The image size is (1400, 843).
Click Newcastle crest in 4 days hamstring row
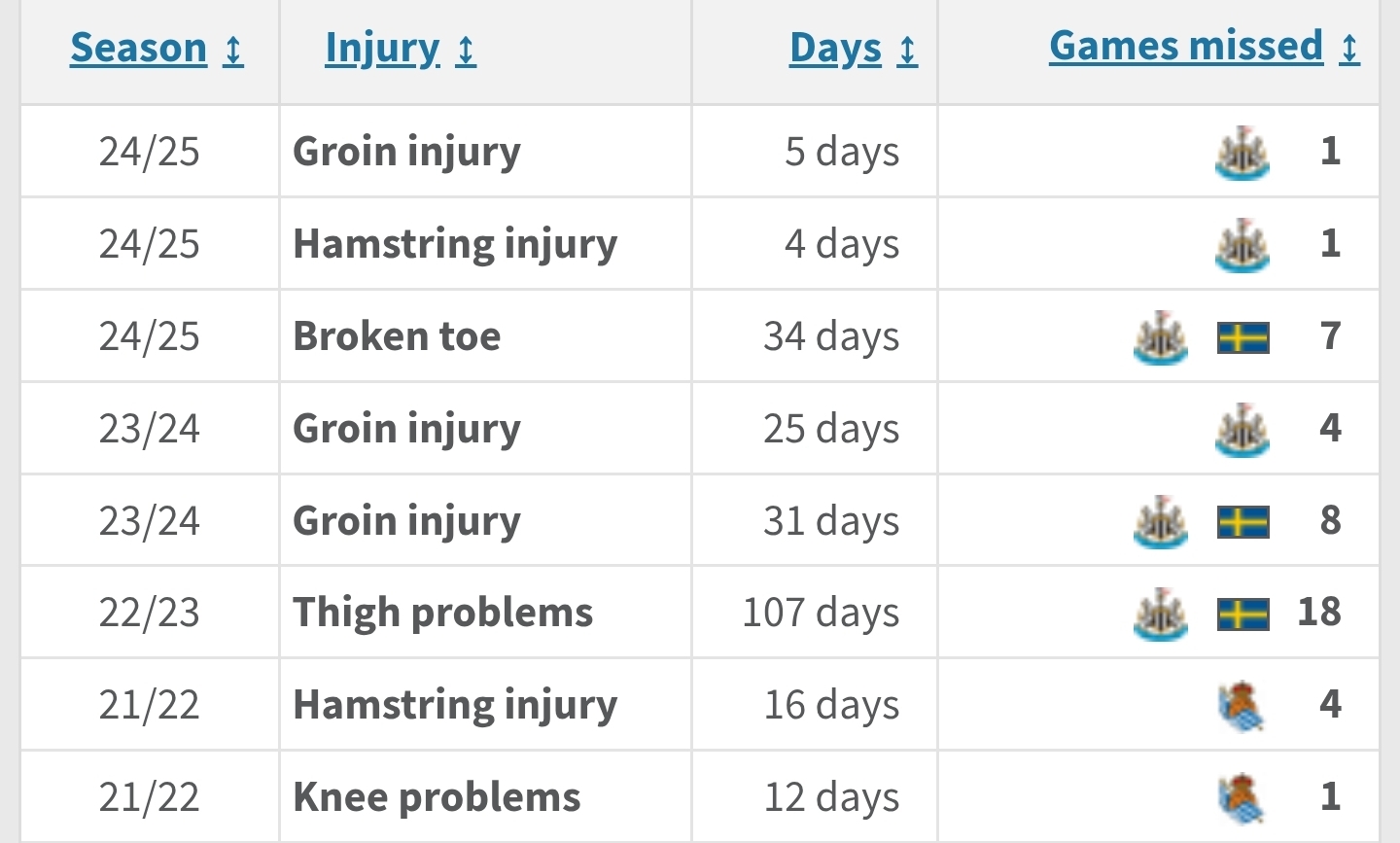1242,245
